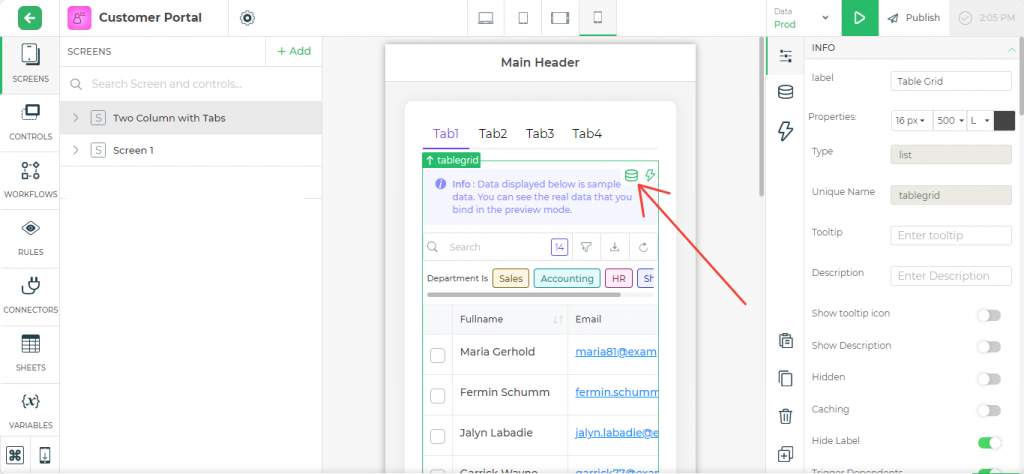Open the Rules sidebar section
Image resolution: width=1024 pixels, height=474 pixels.
(x=30, y=238)
